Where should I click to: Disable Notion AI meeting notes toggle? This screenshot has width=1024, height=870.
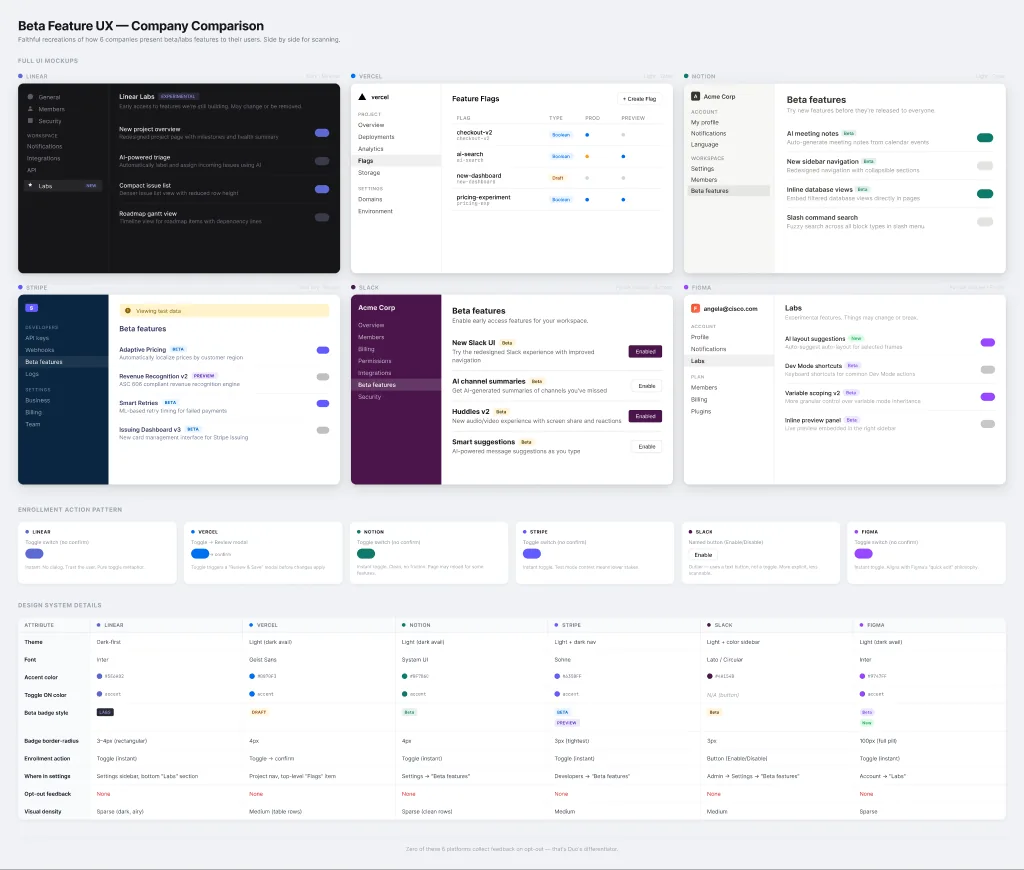pos(985,137)
